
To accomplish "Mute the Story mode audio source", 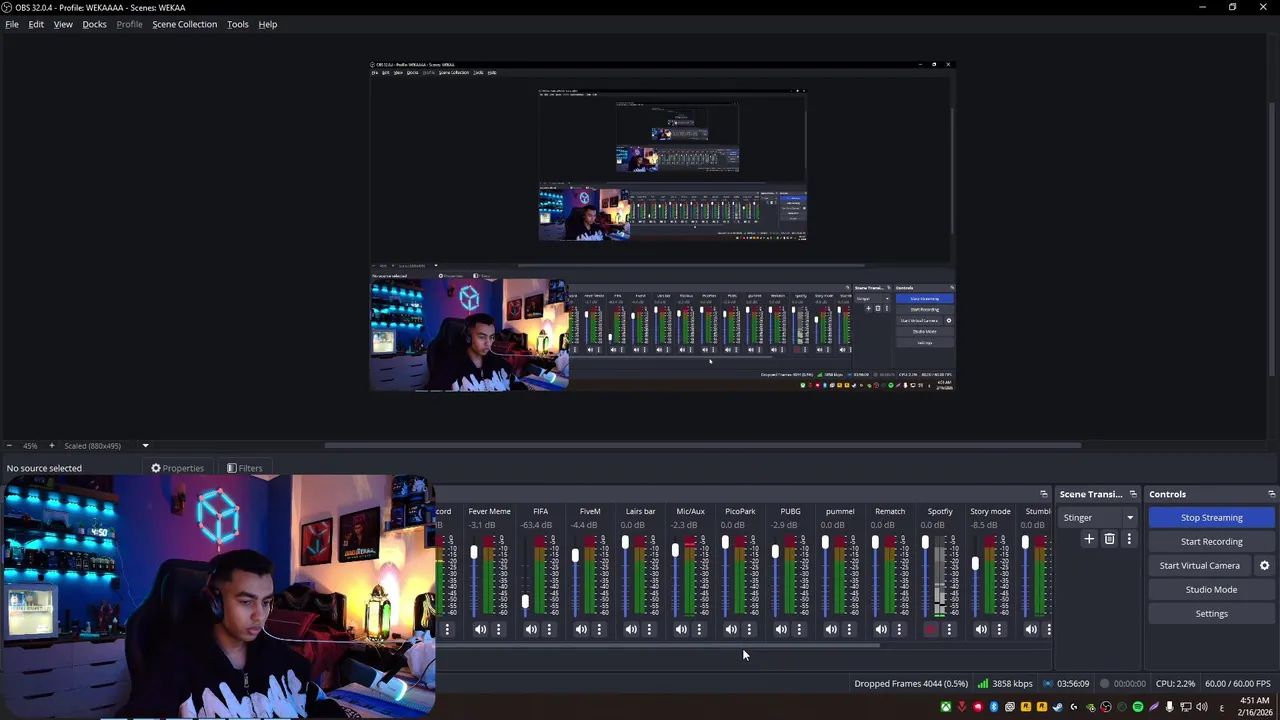I will 980,629.
